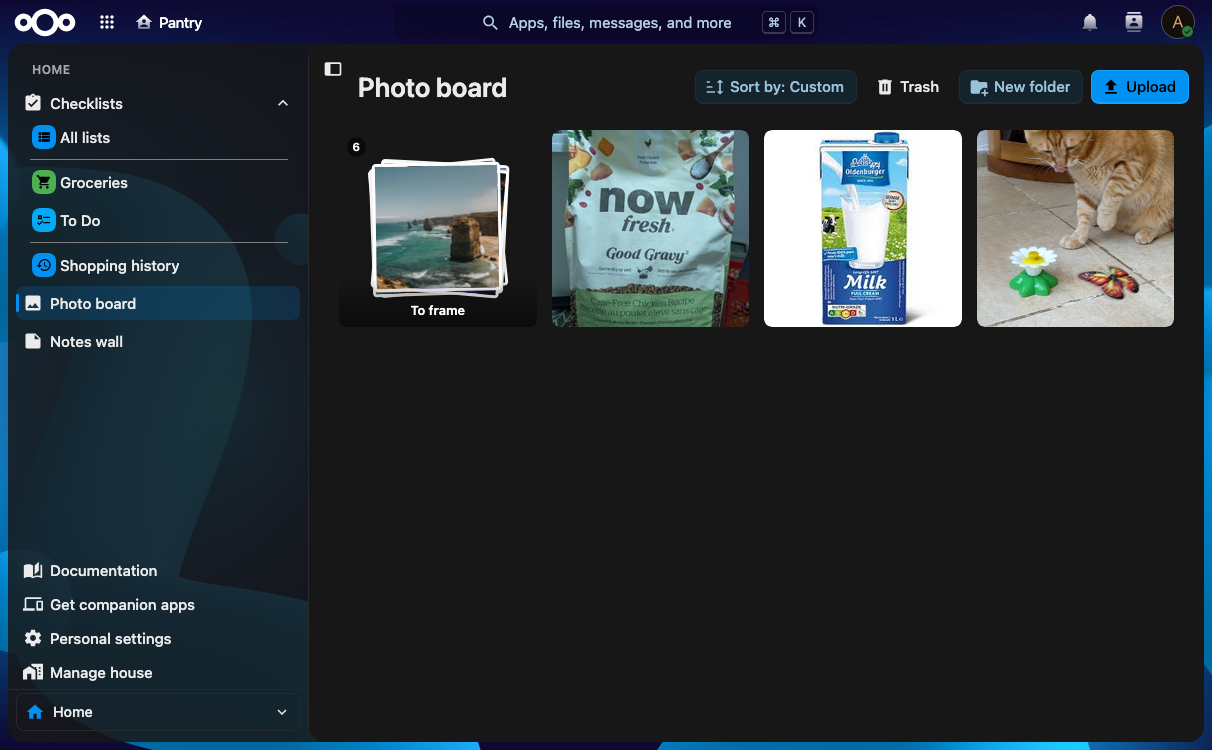Screen dimensions: 1212x750
Task: Click the sort arrows icon
Action: [714, 87]
